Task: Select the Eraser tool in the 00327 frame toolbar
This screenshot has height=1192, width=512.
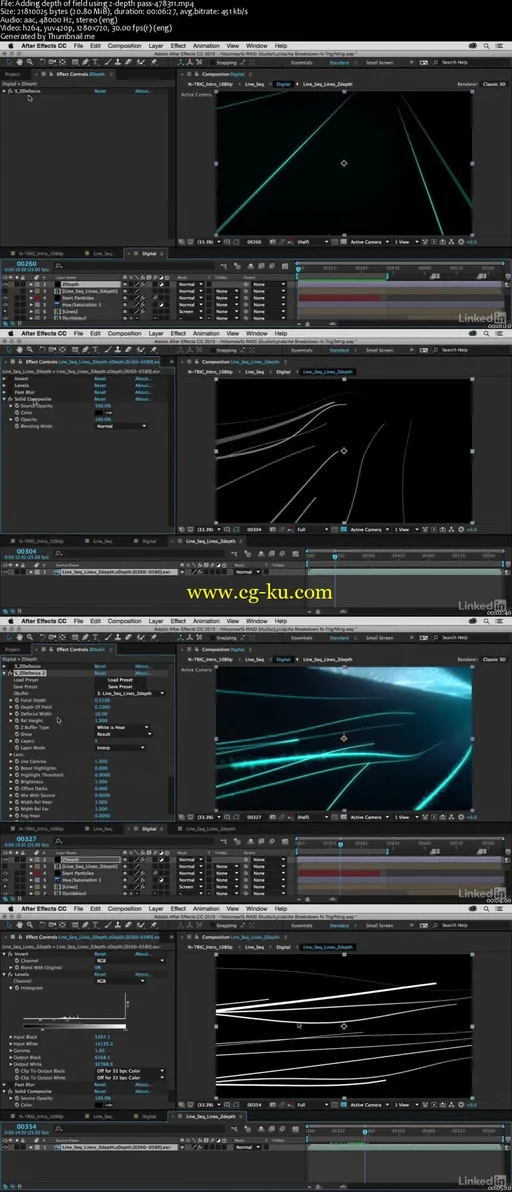Action: (128, 637)
